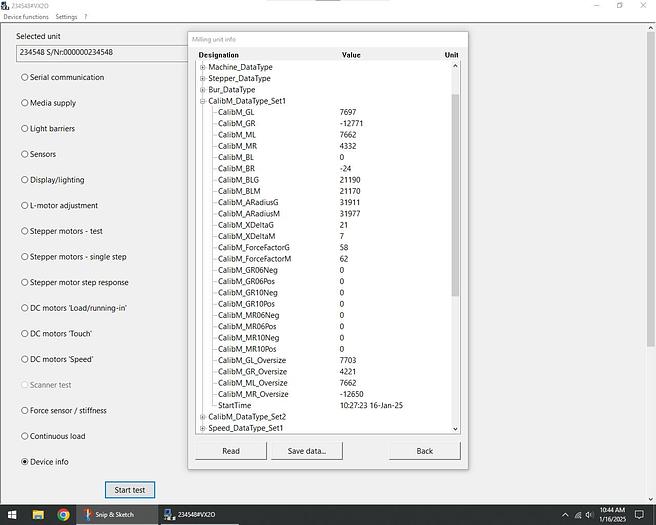Open File Explorer from the taskbar
656x525 pixels.
[x=37, y=515]
